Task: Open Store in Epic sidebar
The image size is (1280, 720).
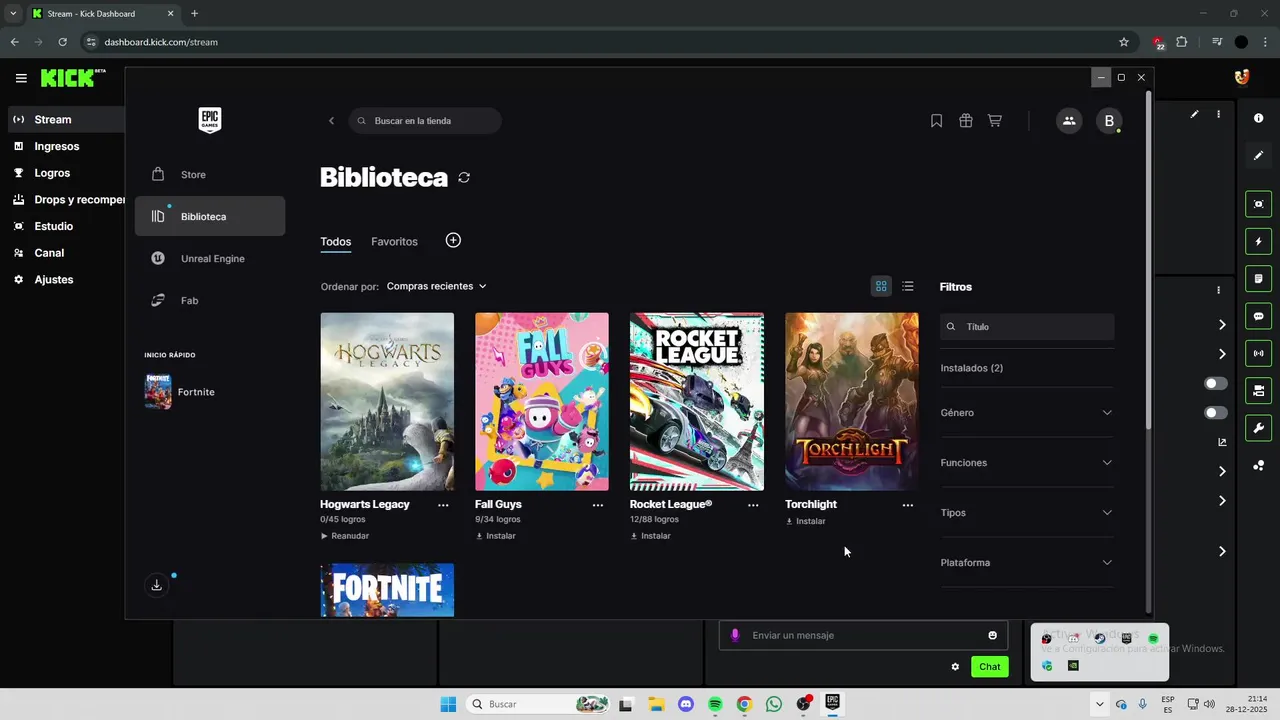Action: [x=210, y=175]
